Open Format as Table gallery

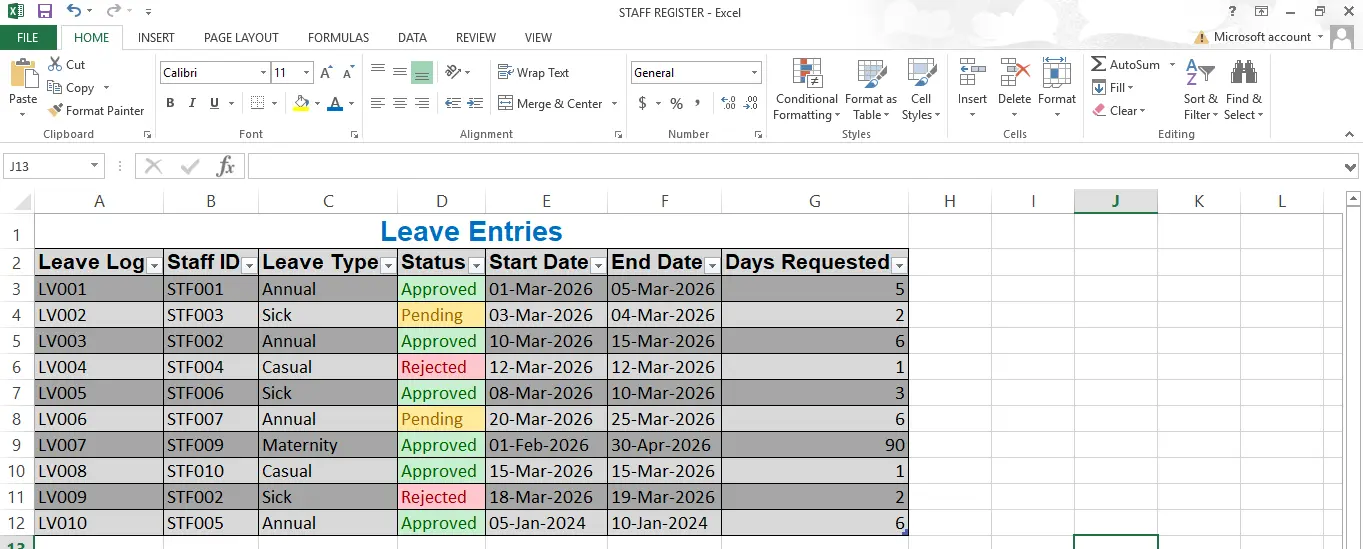[x=870, y=89]
